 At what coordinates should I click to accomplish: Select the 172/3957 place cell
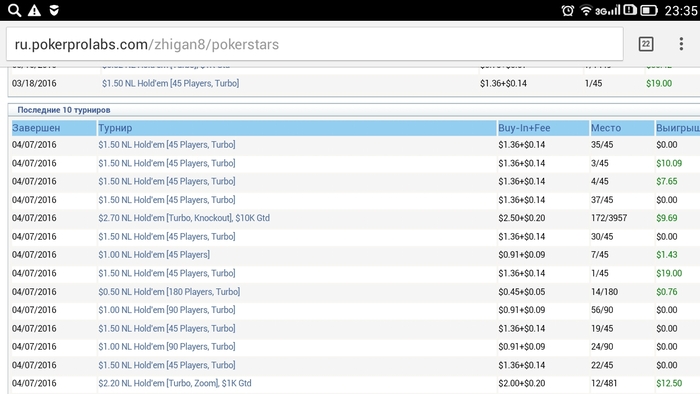(x=609, y=218)
